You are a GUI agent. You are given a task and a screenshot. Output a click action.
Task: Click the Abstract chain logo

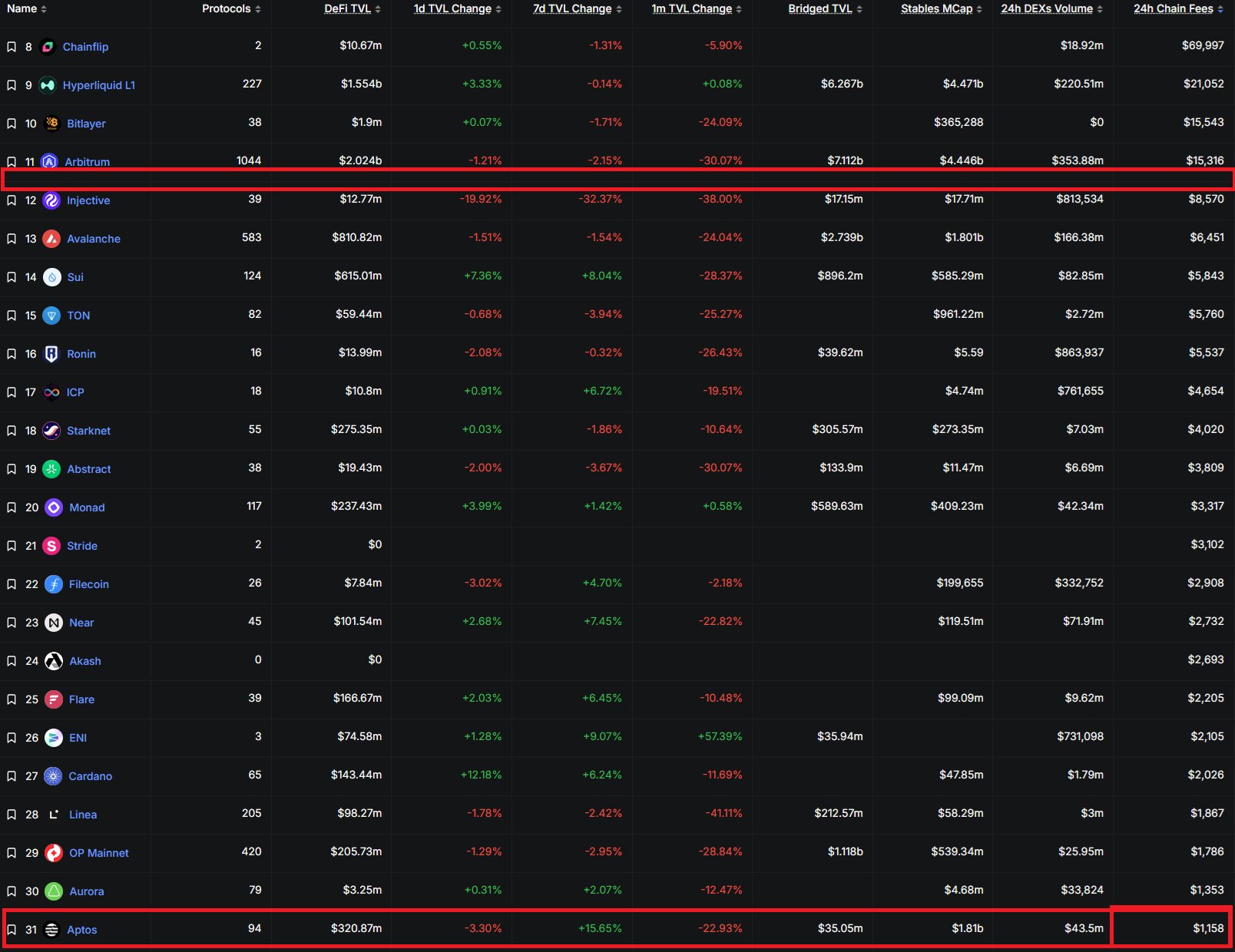[x=51, y=469]
